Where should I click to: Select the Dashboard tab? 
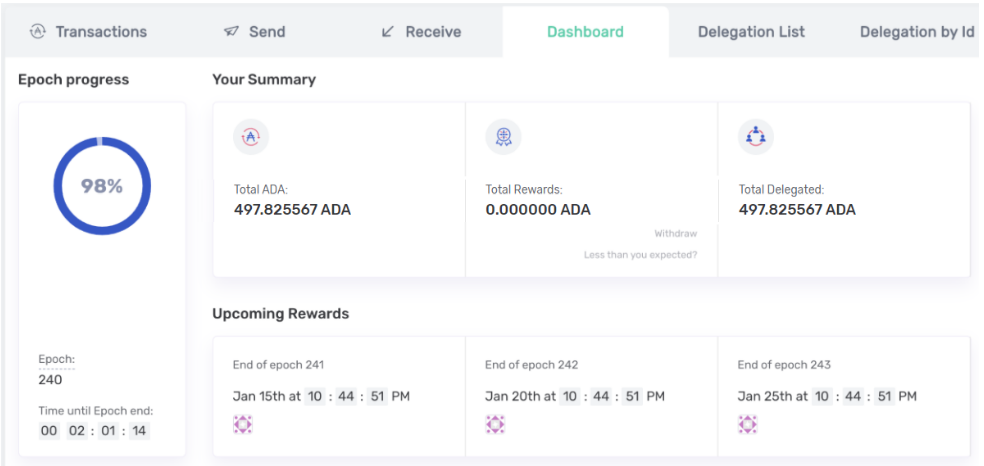pos(585,31)
